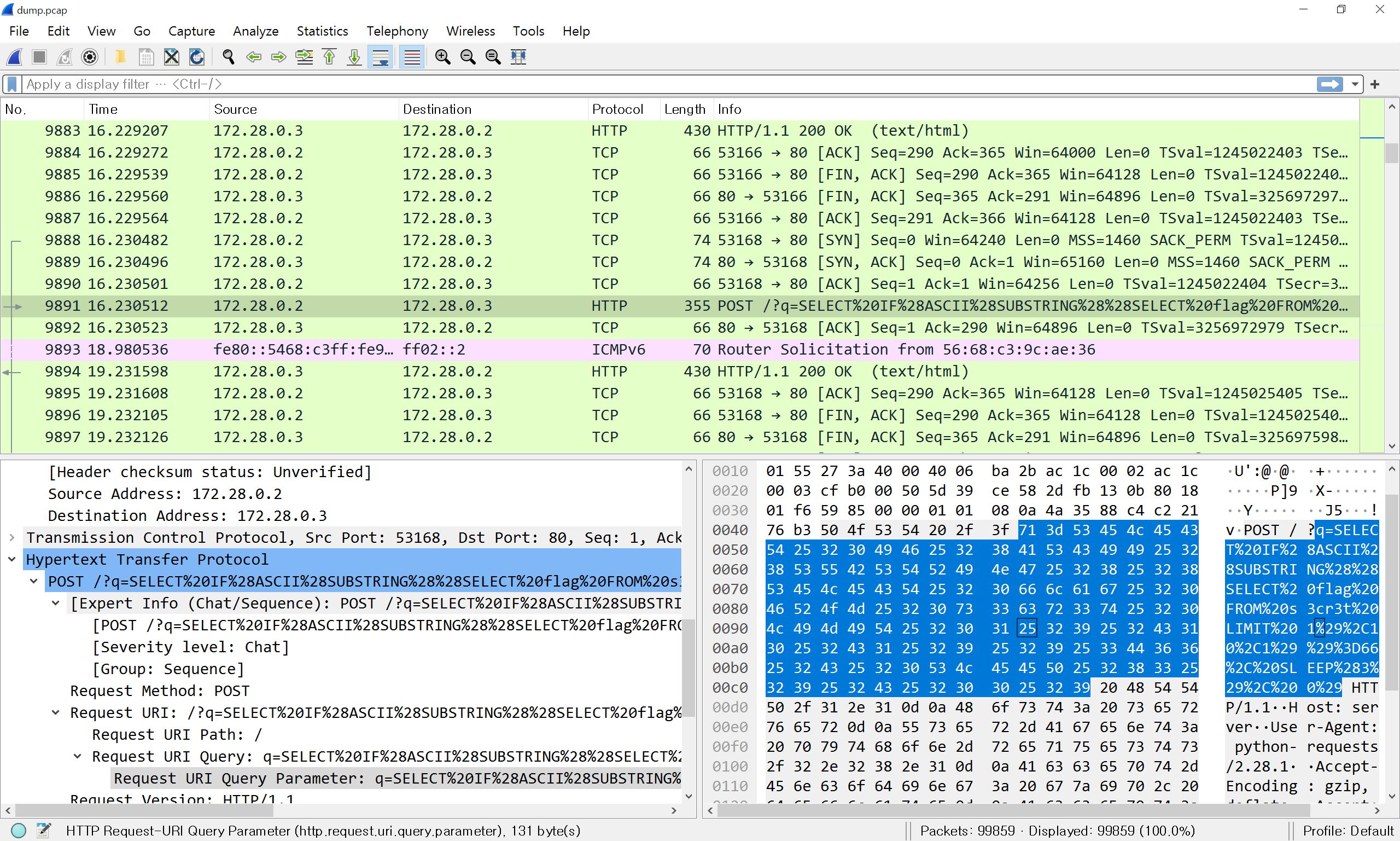Click the find packet magnifier icon
Viewport: 1400px width, 841px height.
228,57
